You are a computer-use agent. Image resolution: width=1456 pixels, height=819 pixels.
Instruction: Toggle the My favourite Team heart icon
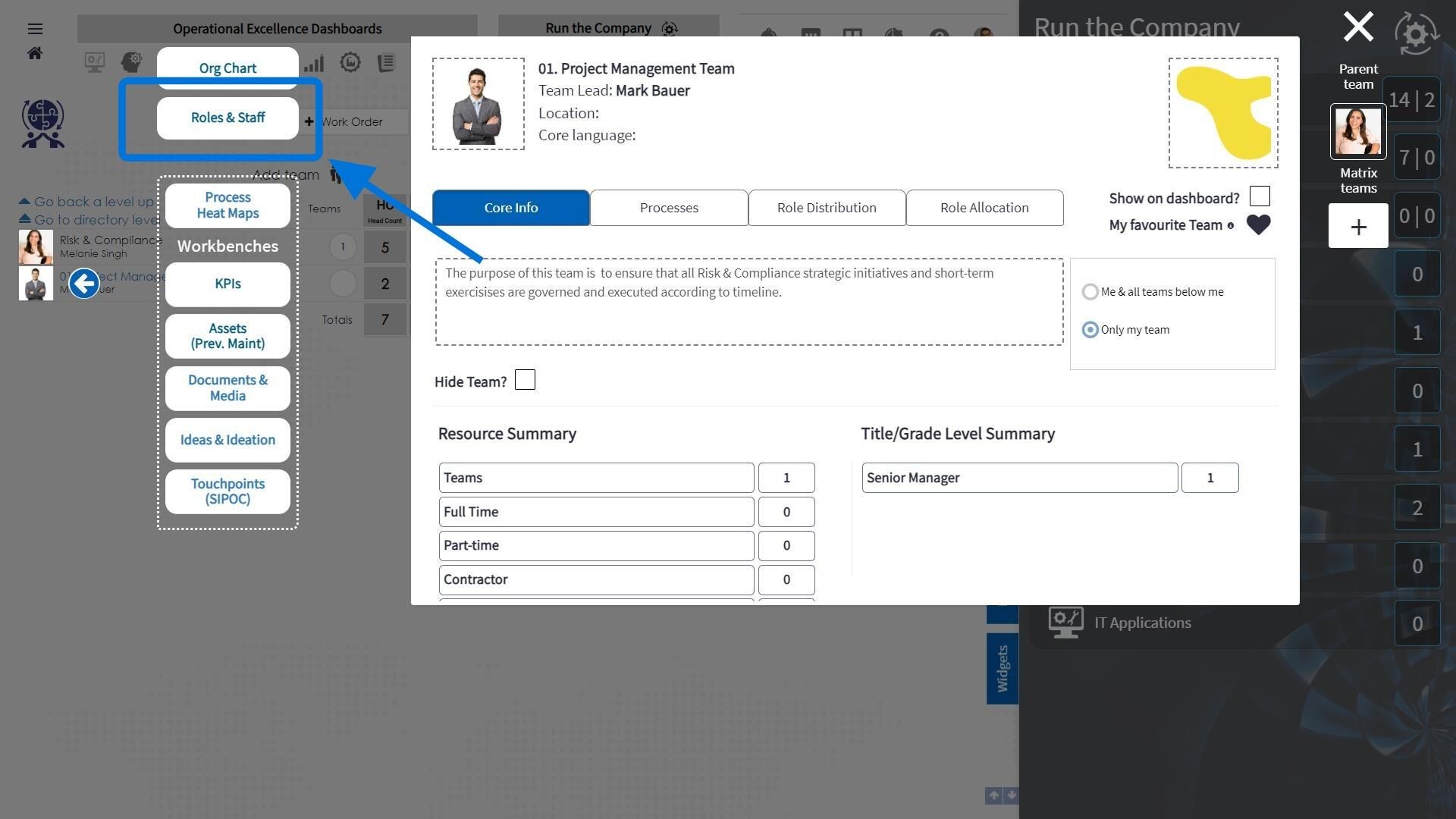coord(1258,225)
